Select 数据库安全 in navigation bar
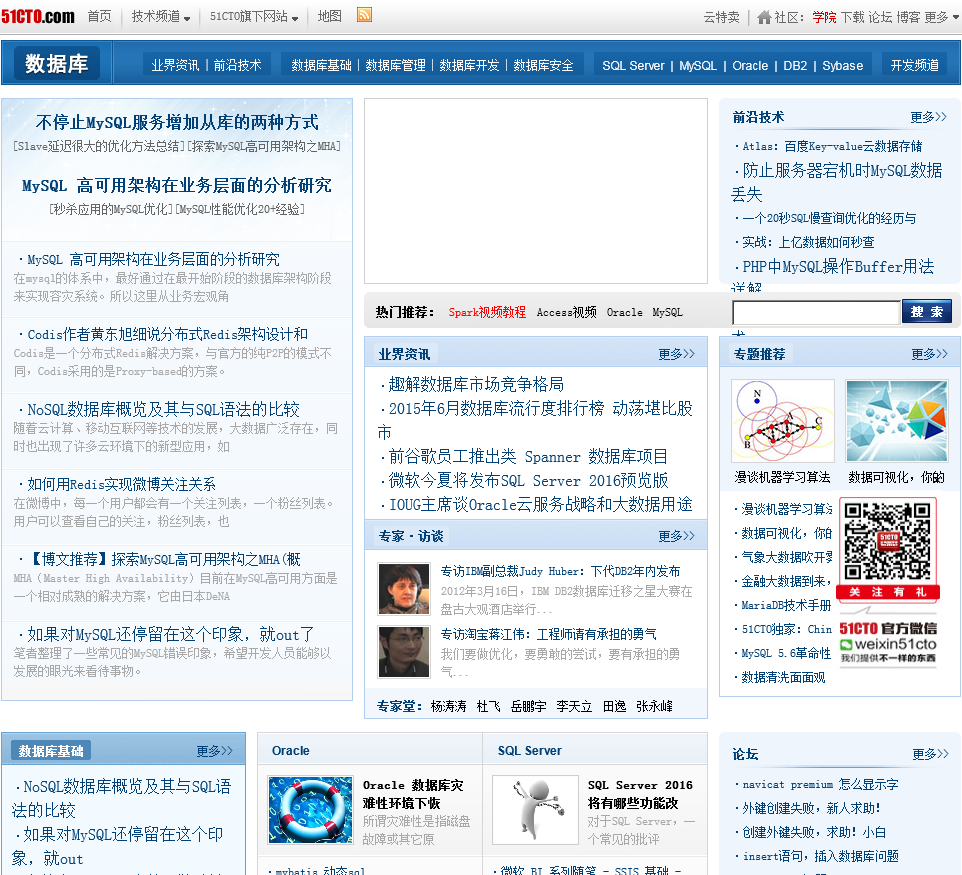The image size is (962, 875). [x=543, y=65]
